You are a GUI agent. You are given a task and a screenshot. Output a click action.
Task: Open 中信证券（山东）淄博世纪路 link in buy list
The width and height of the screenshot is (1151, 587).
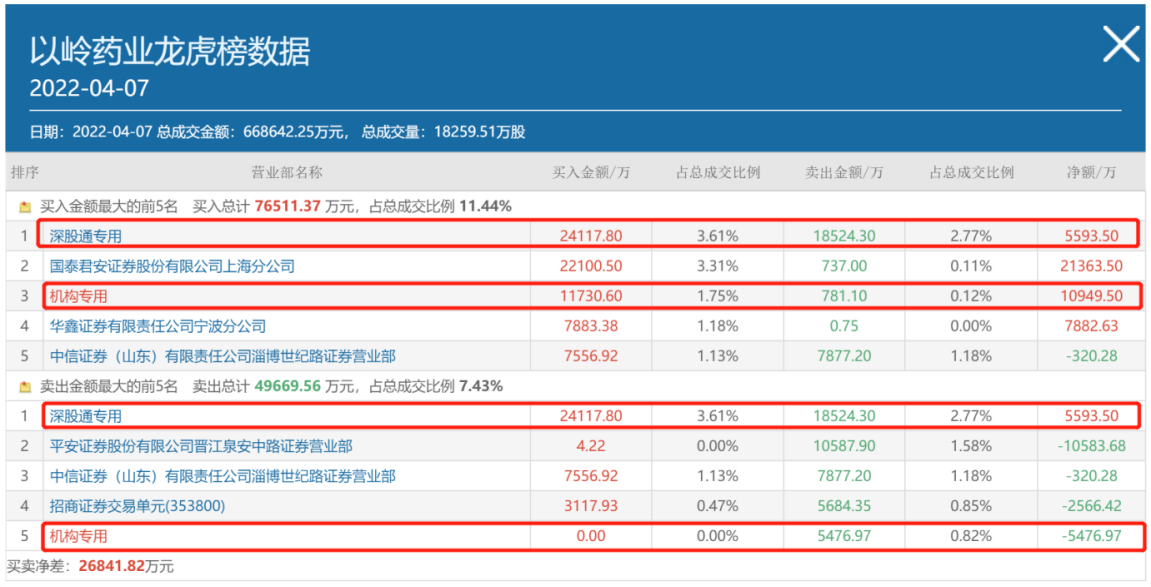click(x=222, y=357)
